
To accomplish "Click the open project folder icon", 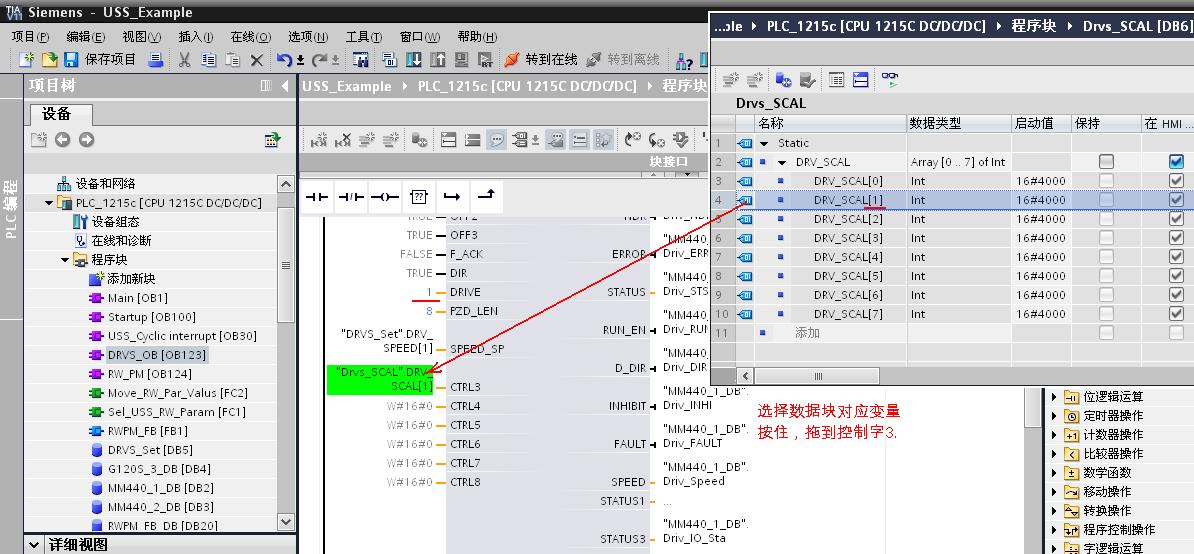I will pos(49,59).
